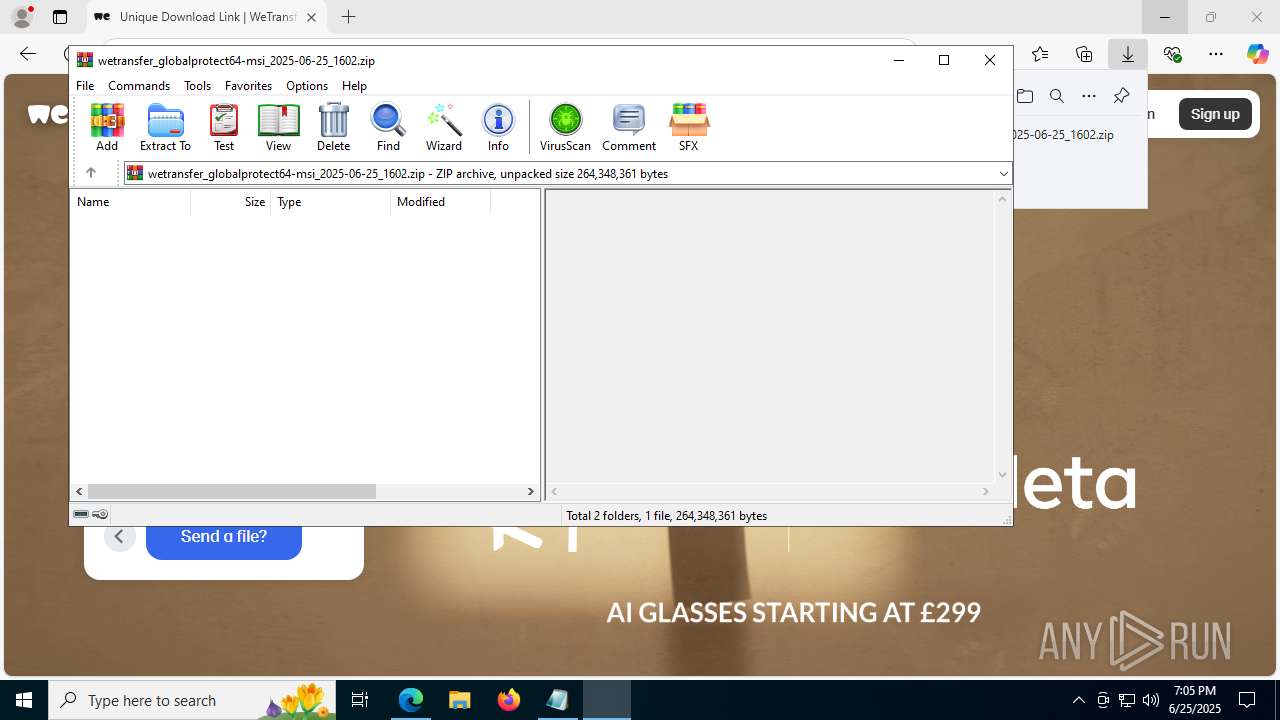Viewport: 1280px width, 720px height.
Task: Pin the Edge downloads panel
Action: [1121, 96]
